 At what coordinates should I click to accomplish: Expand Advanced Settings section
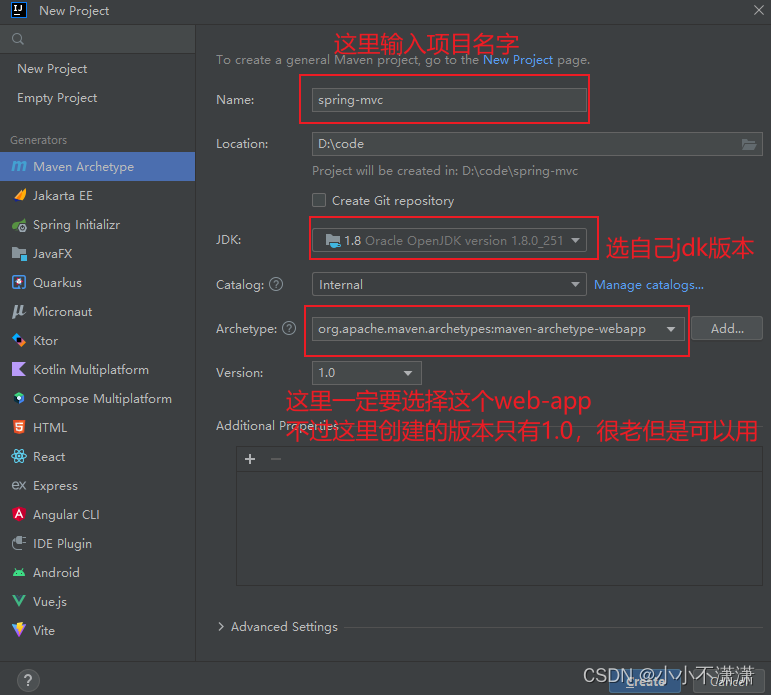221,627
